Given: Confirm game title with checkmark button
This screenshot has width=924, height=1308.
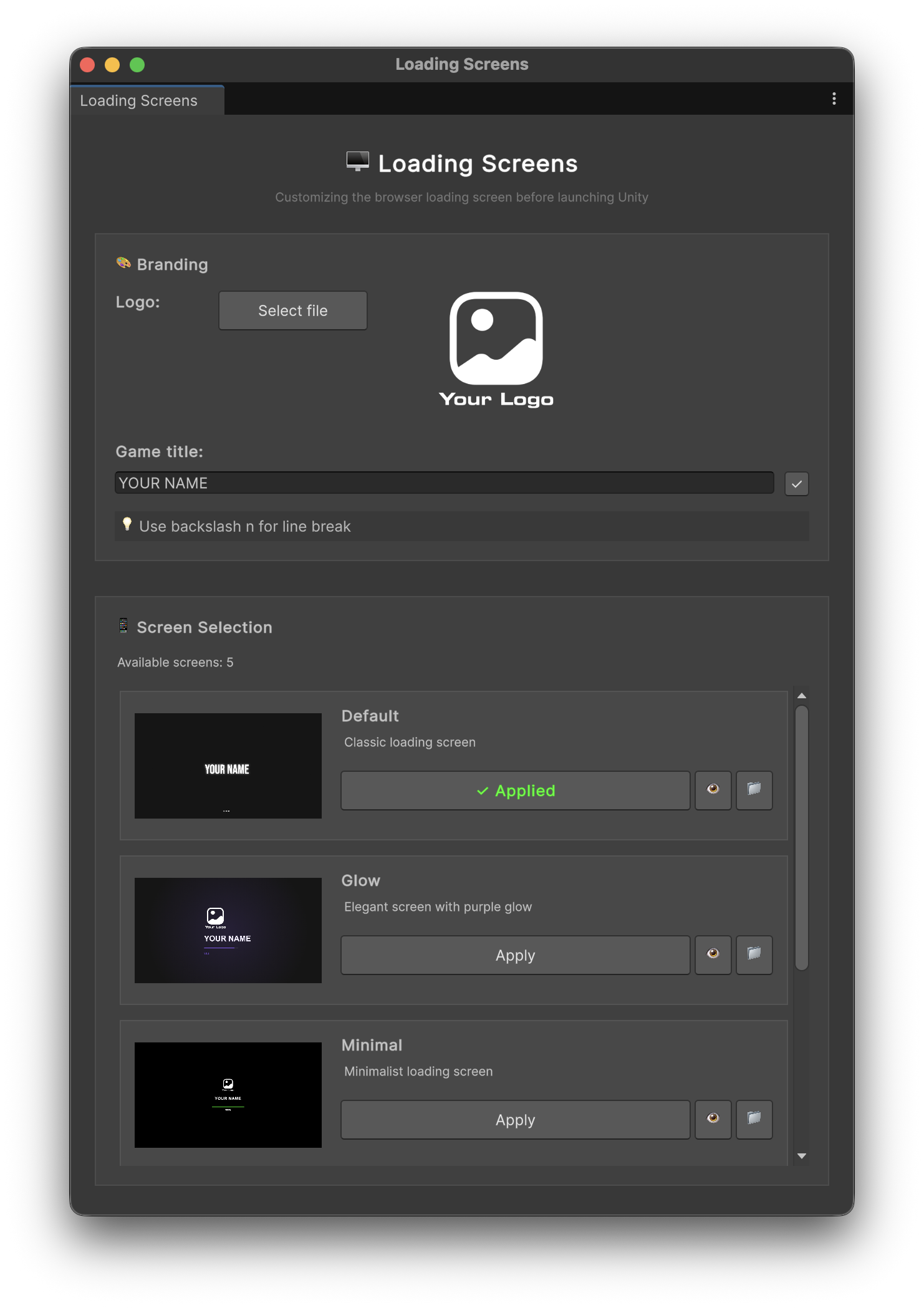Looking at the screenshot, I should 796,484.
